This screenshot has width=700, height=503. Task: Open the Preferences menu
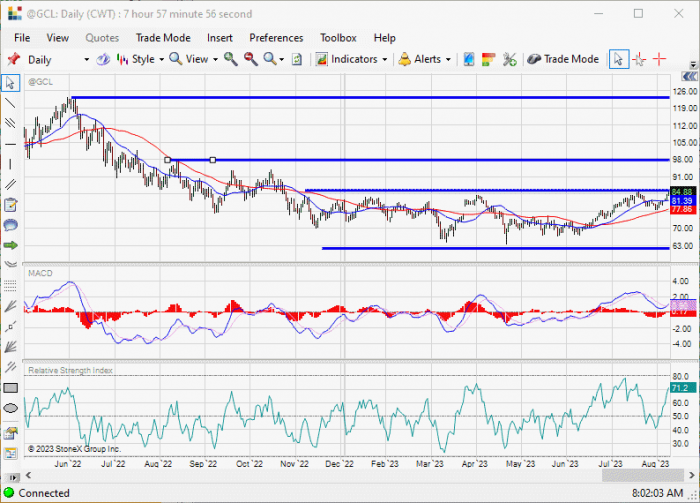tap(276, 38)
